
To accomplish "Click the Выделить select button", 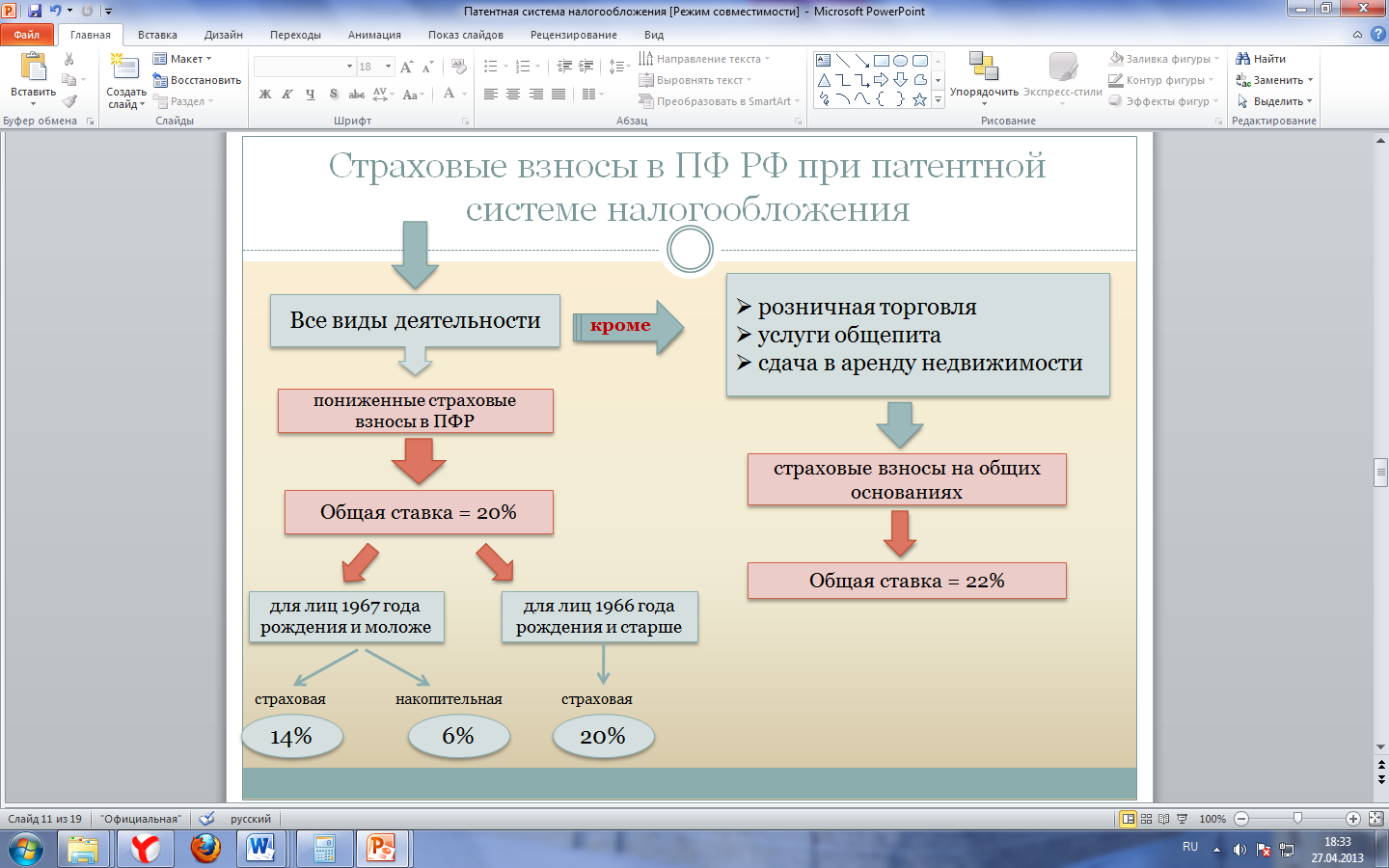I will point(1274,101).
